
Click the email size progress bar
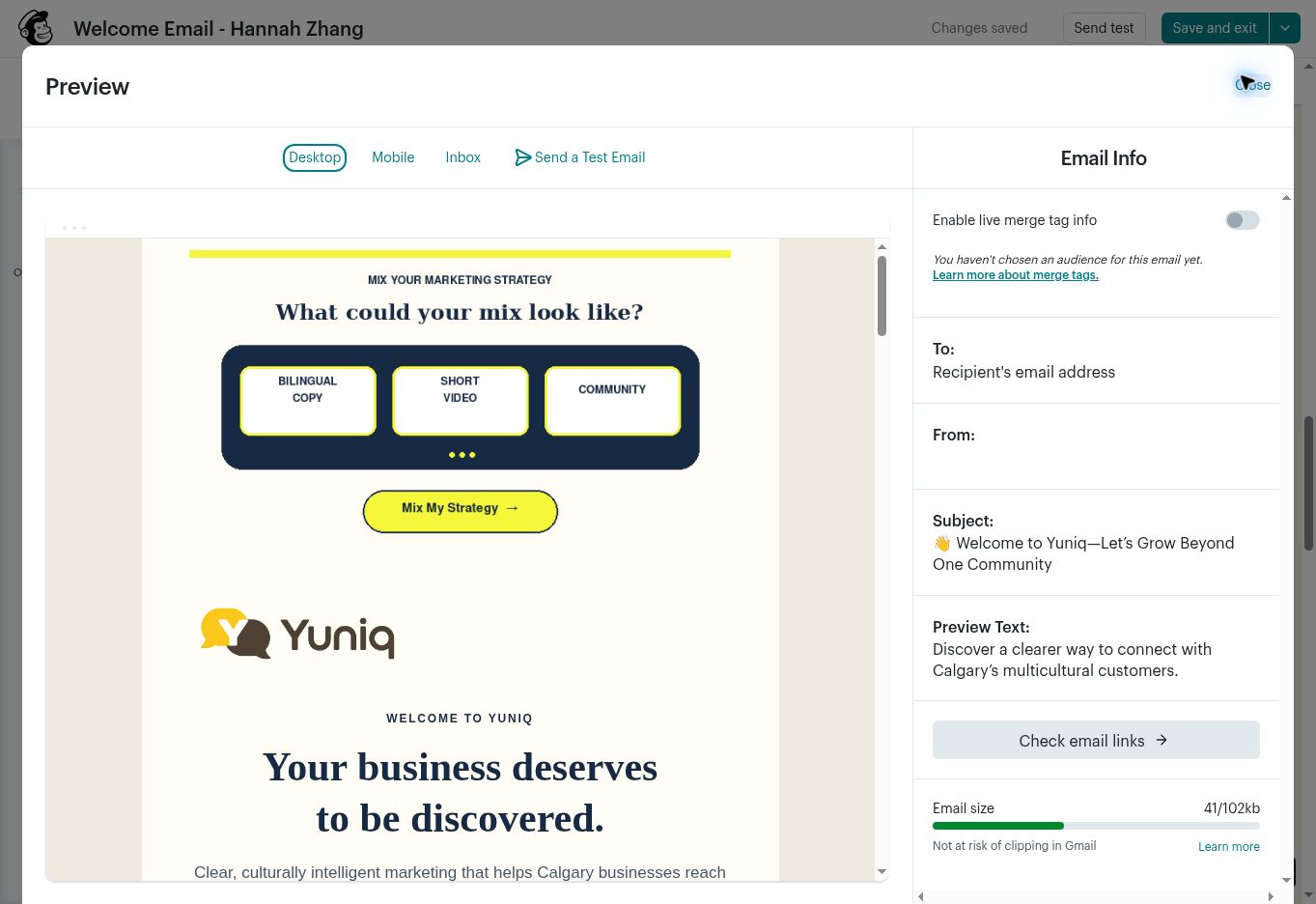1096,826
